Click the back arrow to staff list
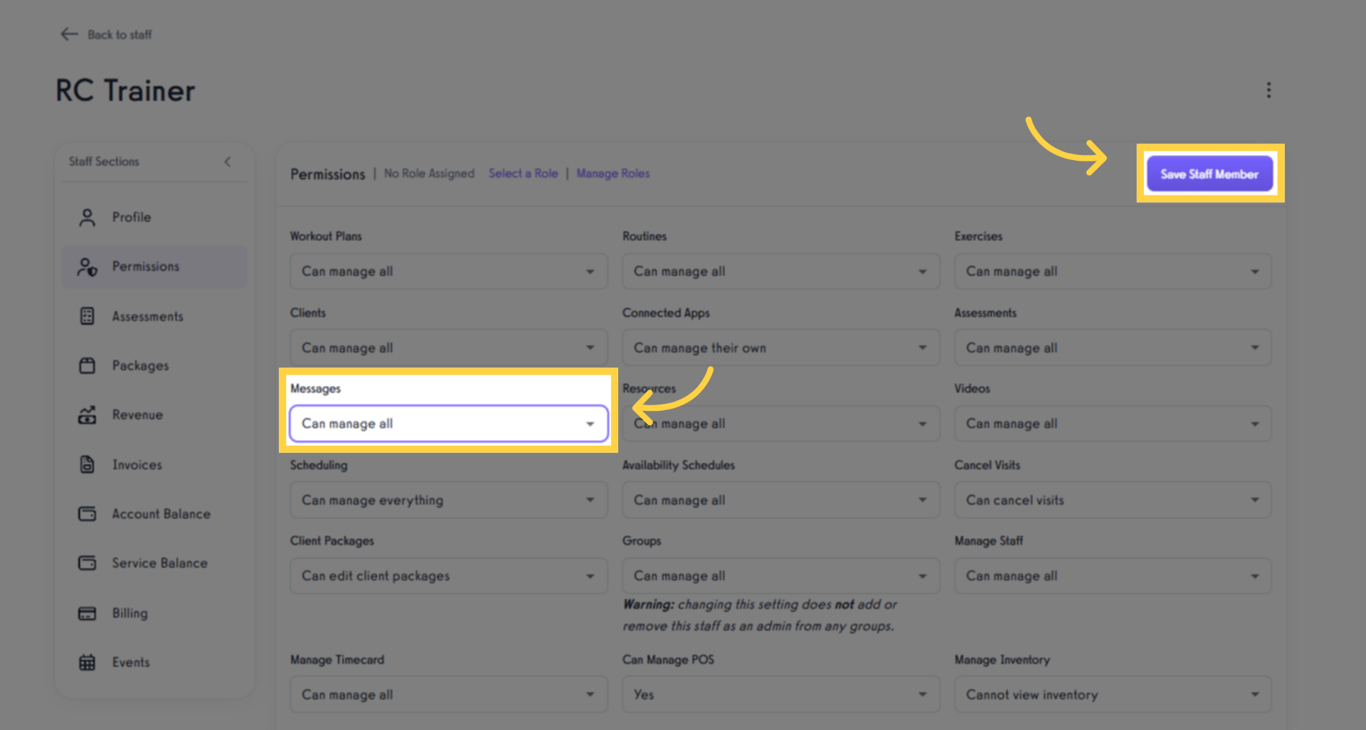The height and width of the screenshot is (730, 1366). pos(68,33)
